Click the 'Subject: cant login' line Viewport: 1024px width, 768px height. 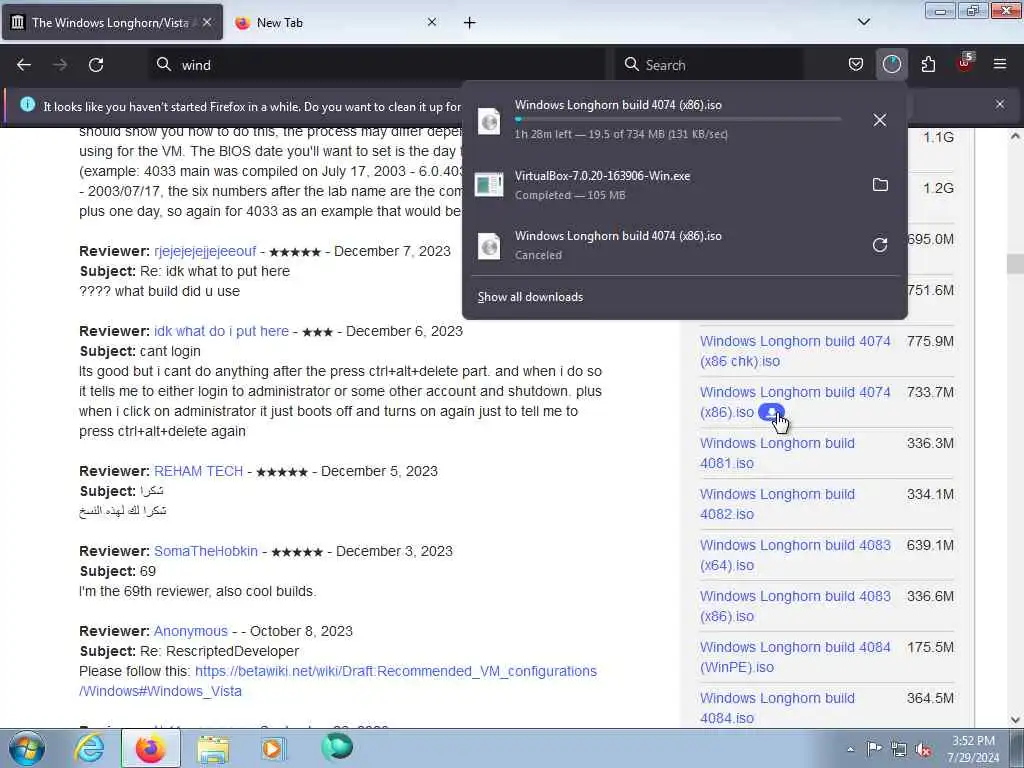coord(140,351)
